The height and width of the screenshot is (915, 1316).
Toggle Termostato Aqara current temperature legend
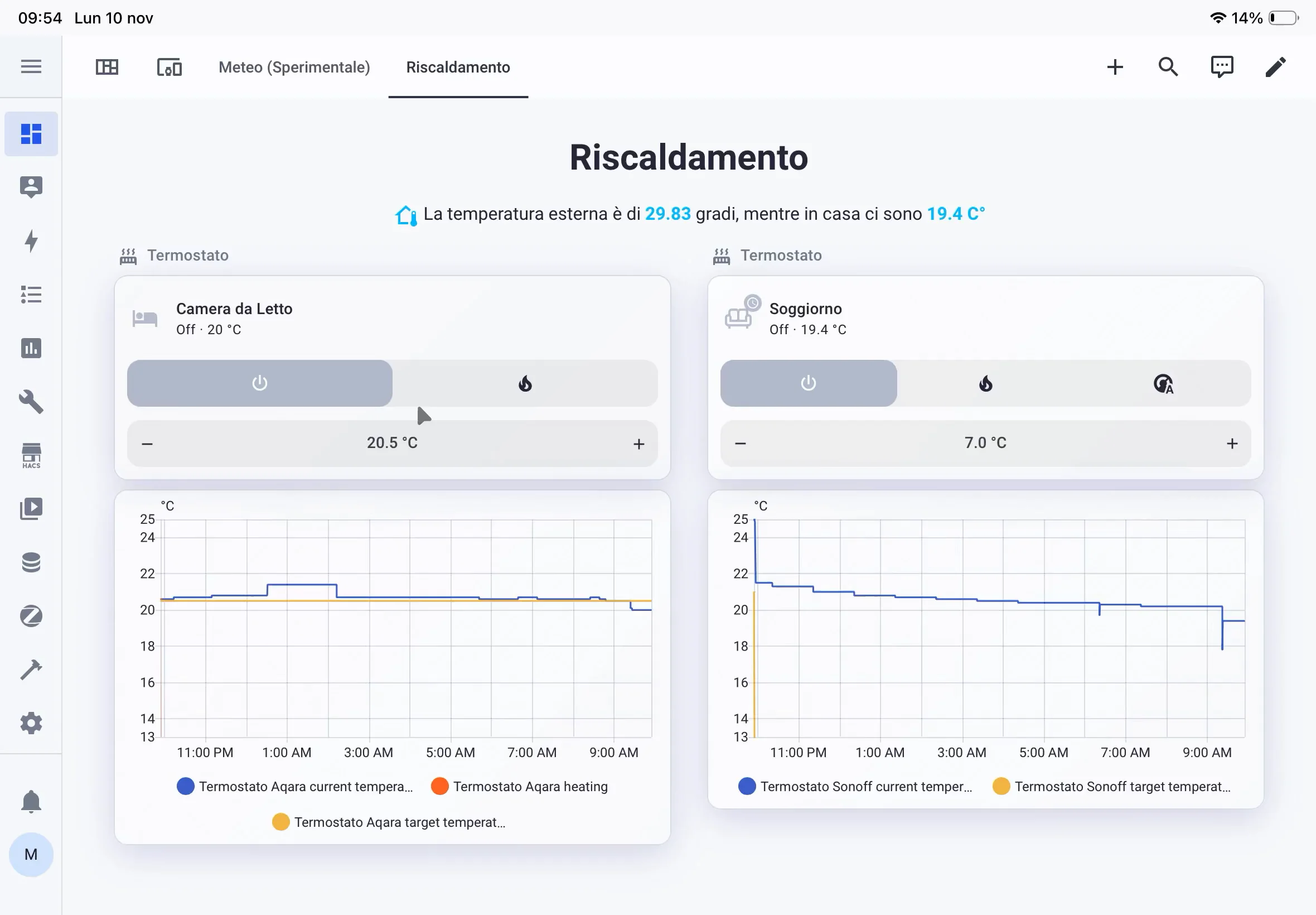click(295, 787)
